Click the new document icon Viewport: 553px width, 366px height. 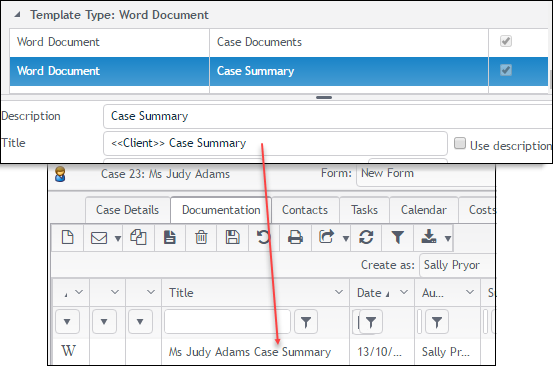(x=67, y=237)
